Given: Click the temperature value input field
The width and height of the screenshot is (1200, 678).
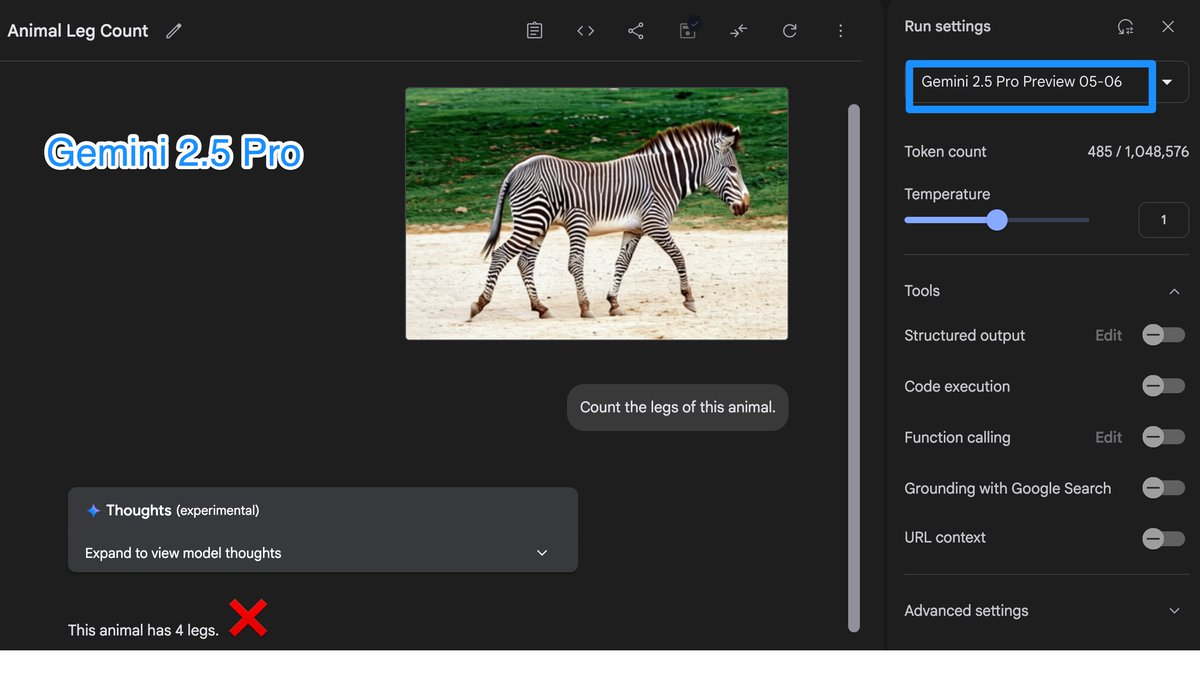Looking at the screenshot, I should pyautogui.click(x=1163, y=220).
